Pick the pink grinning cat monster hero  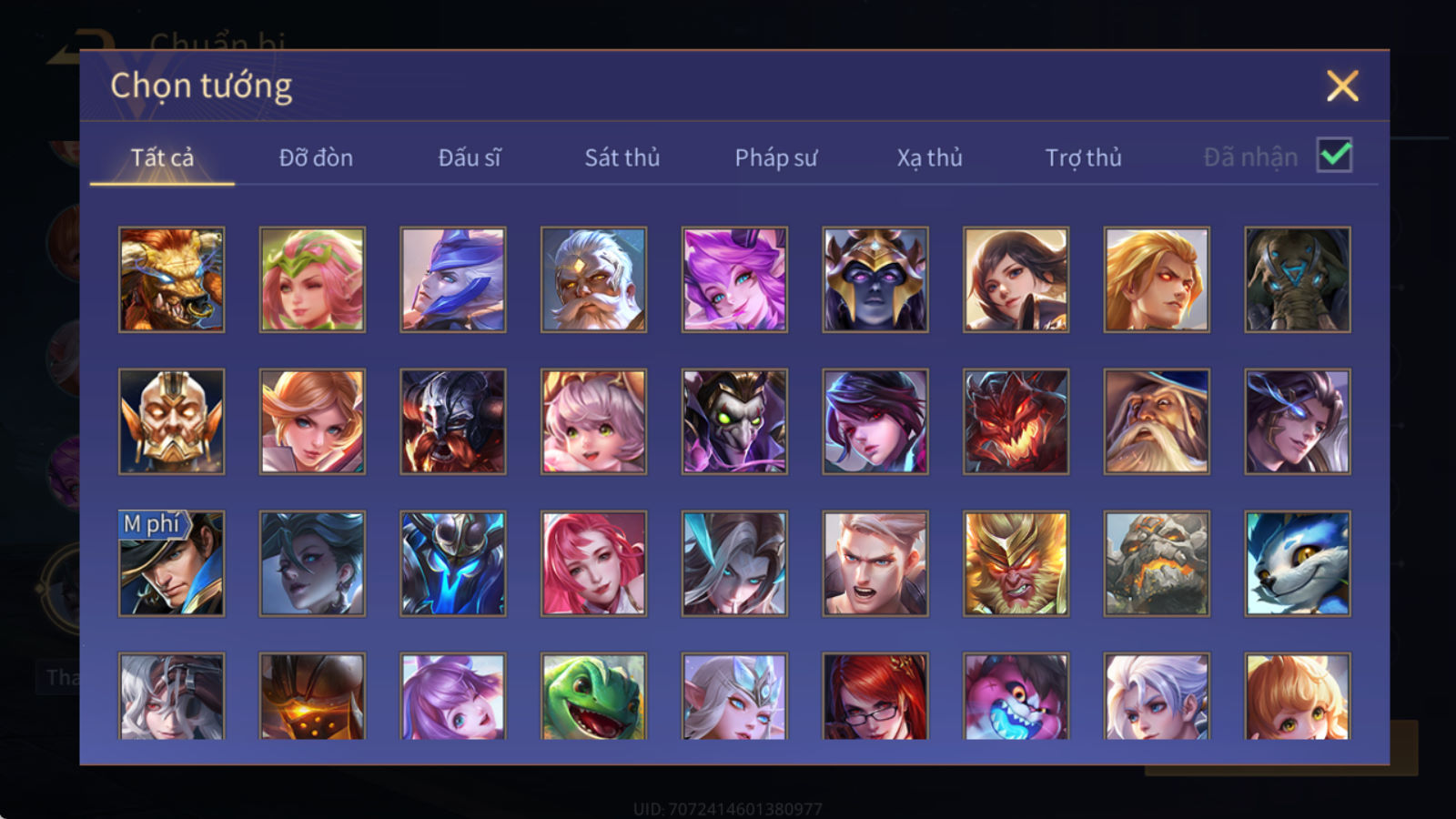click(x=1016, y=695)
